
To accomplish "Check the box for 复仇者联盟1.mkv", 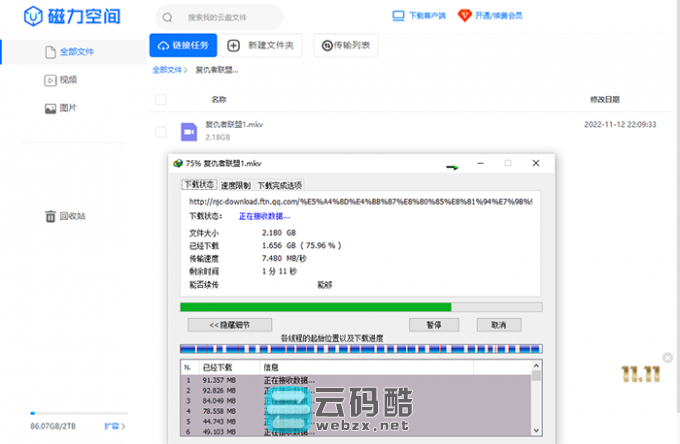I will [160, 131].
